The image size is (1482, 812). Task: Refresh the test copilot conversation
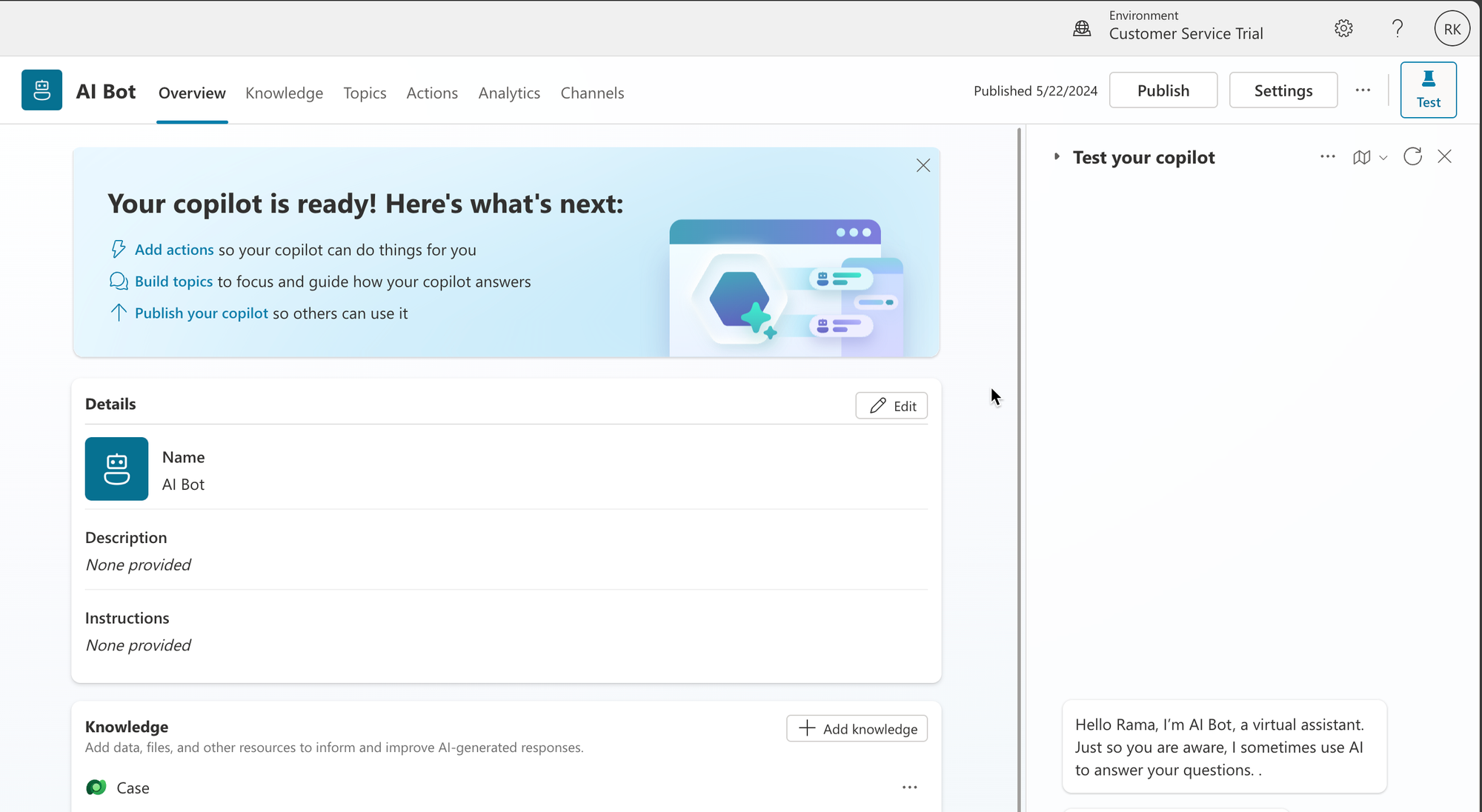[x=1412, y=156]
